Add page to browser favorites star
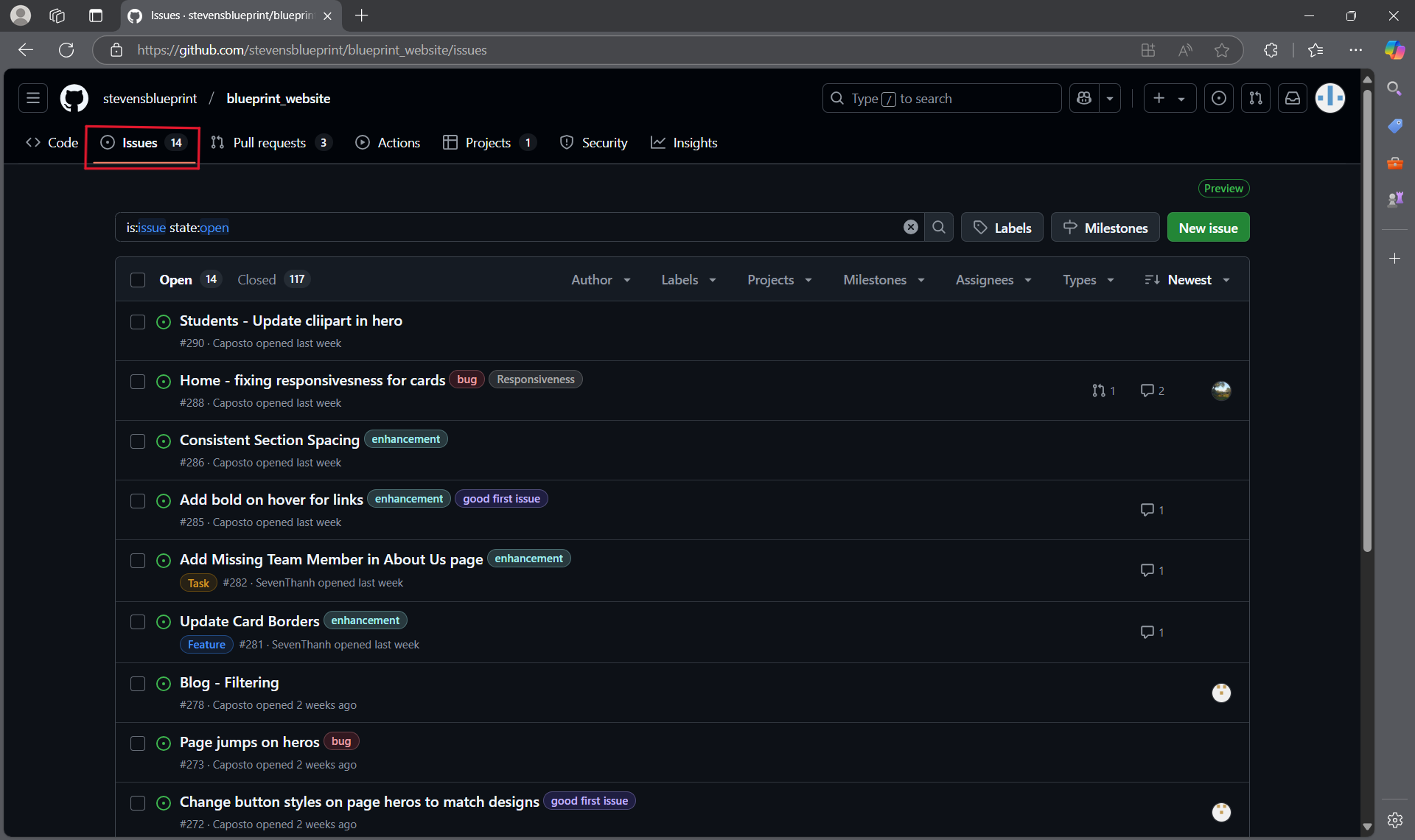Image resolution: width=1415 pixels, height=840 pixels. tap(1222, 50)
